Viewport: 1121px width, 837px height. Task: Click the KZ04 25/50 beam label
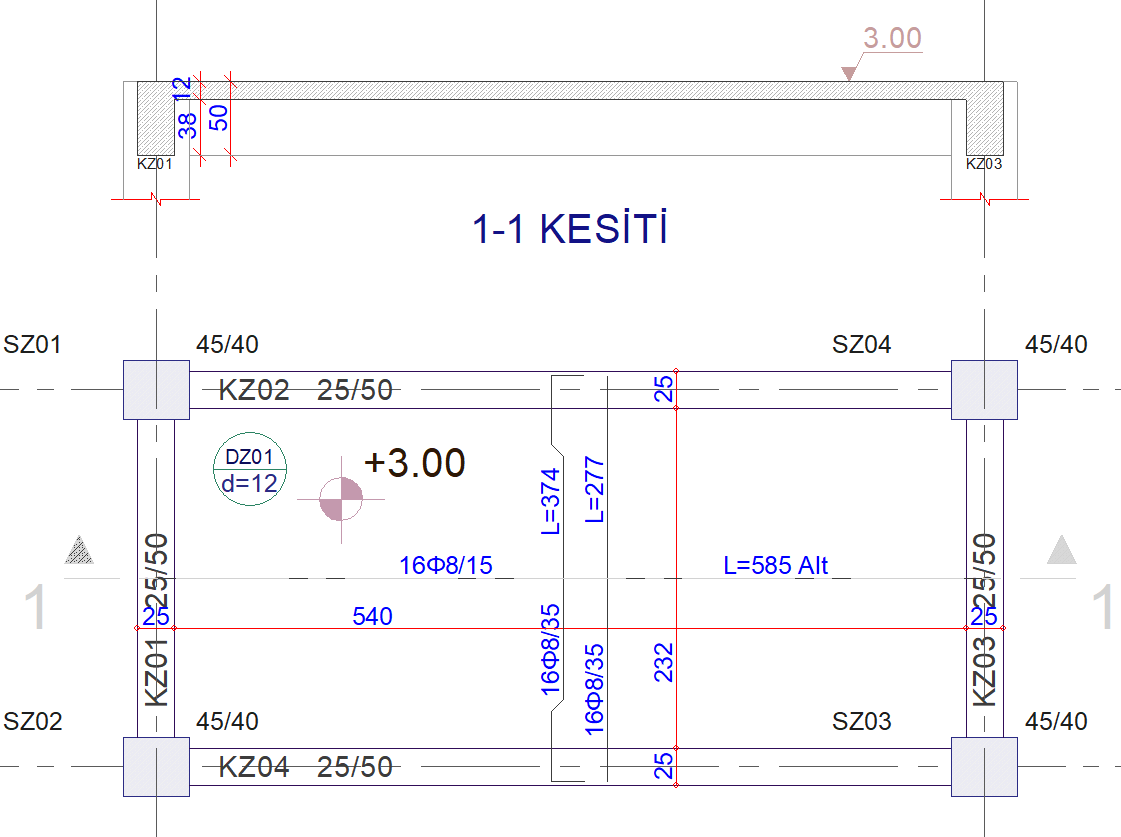tap(305, 767)
